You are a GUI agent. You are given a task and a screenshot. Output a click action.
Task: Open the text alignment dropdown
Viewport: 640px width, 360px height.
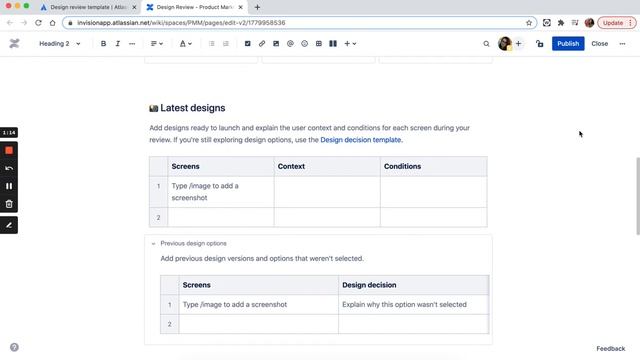(x=157, y=44)
